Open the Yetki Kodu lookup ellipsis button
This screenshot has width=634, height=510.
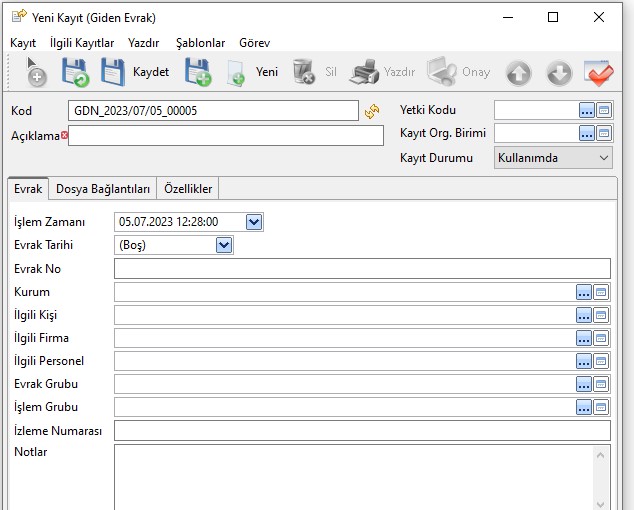586,110
